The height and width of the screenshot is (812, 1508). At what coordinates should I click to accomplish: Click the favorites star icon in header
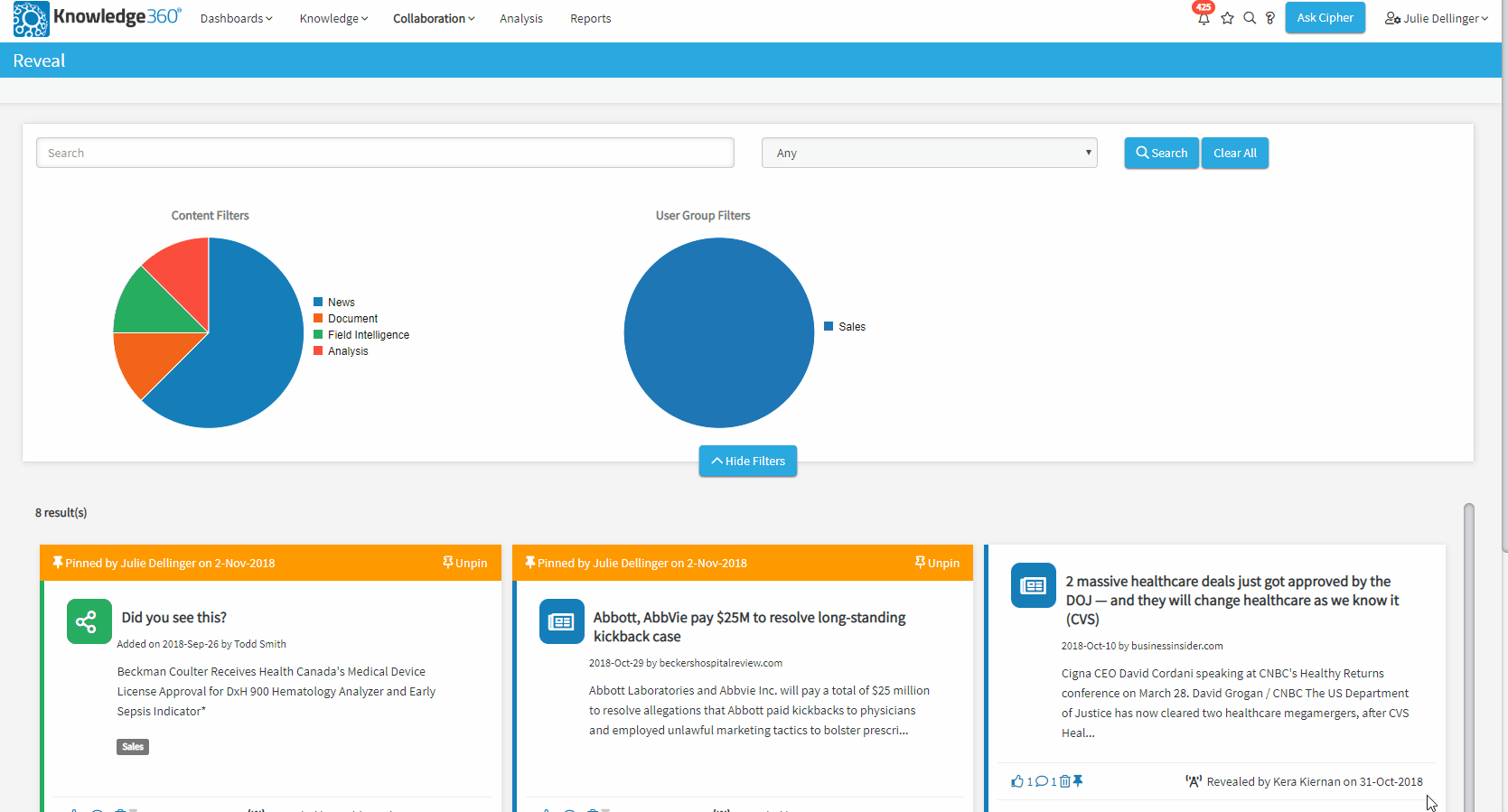click(1227, 18)
